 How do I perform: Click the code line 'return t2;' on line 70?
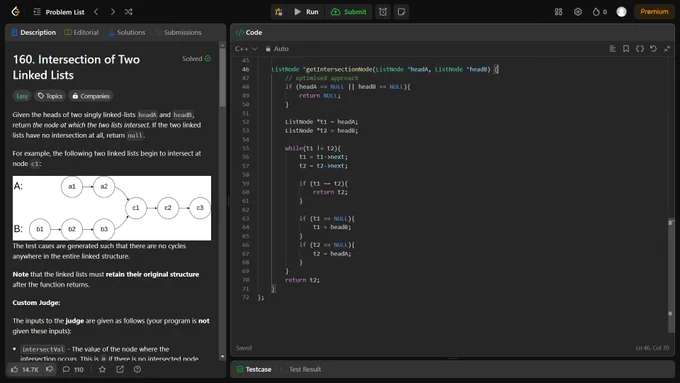302,280
